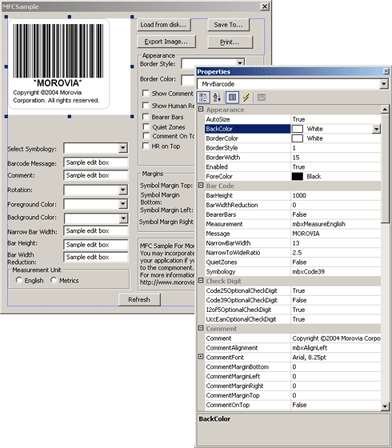Open the MrvBarcode object dropdown
Image resolution: width=392 pixels, height=448 pixels.
pos(384,84)
